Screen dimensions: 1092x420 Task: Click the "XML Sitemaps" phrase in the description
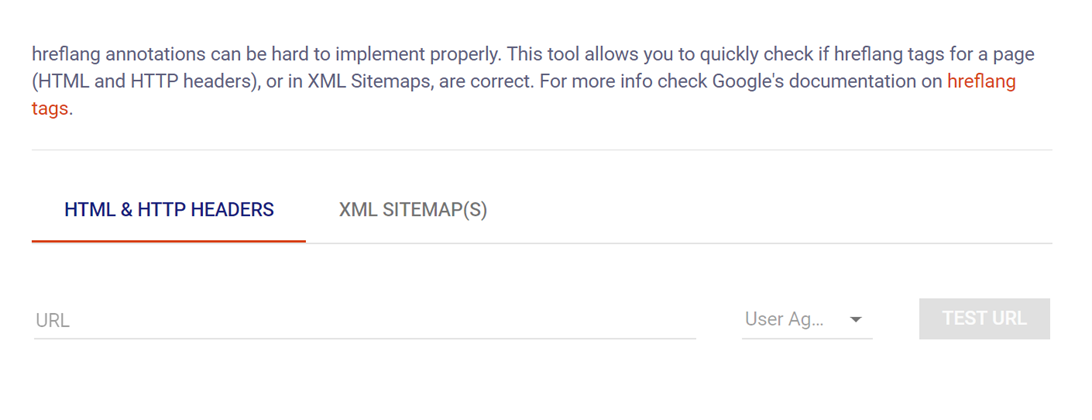369,82
